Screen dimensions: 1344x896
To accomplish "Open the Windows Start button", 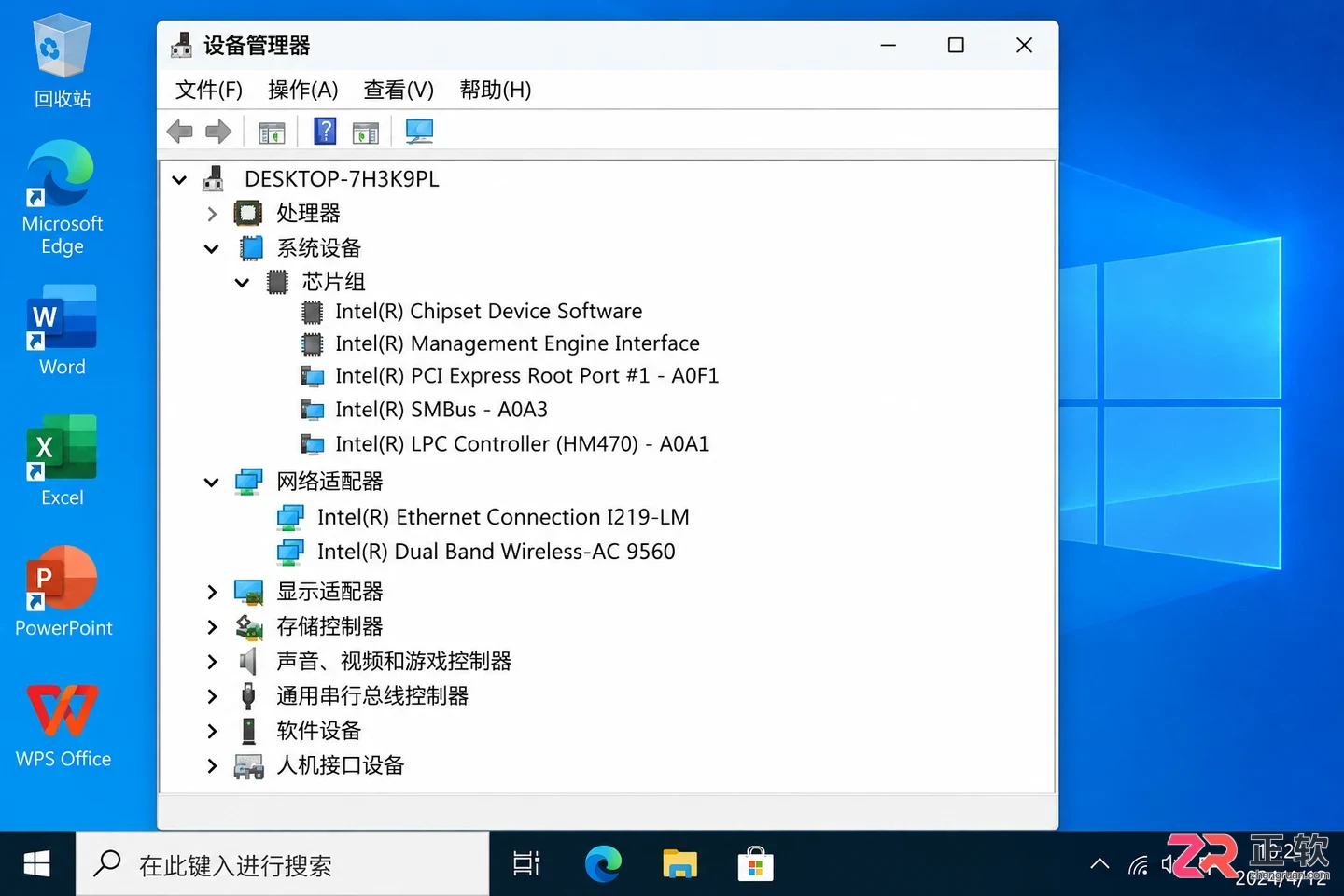I will [37, 864].
